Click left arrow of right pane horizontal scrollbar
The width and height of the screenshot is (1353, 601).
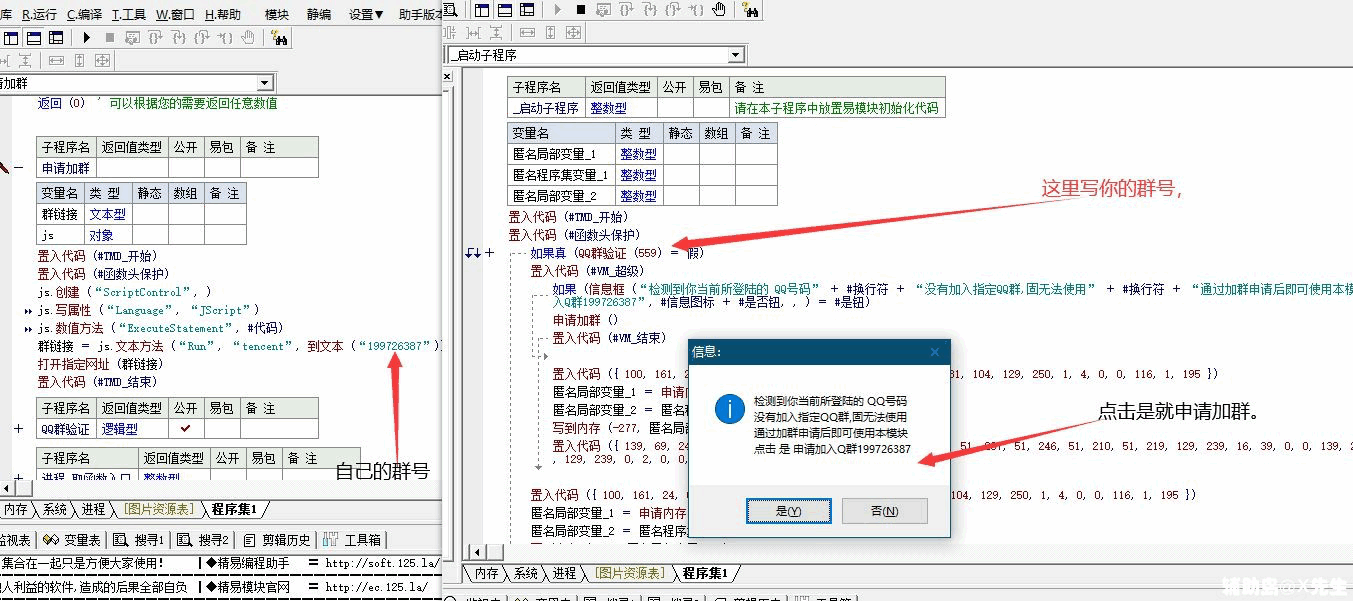[x=478, y=552]
